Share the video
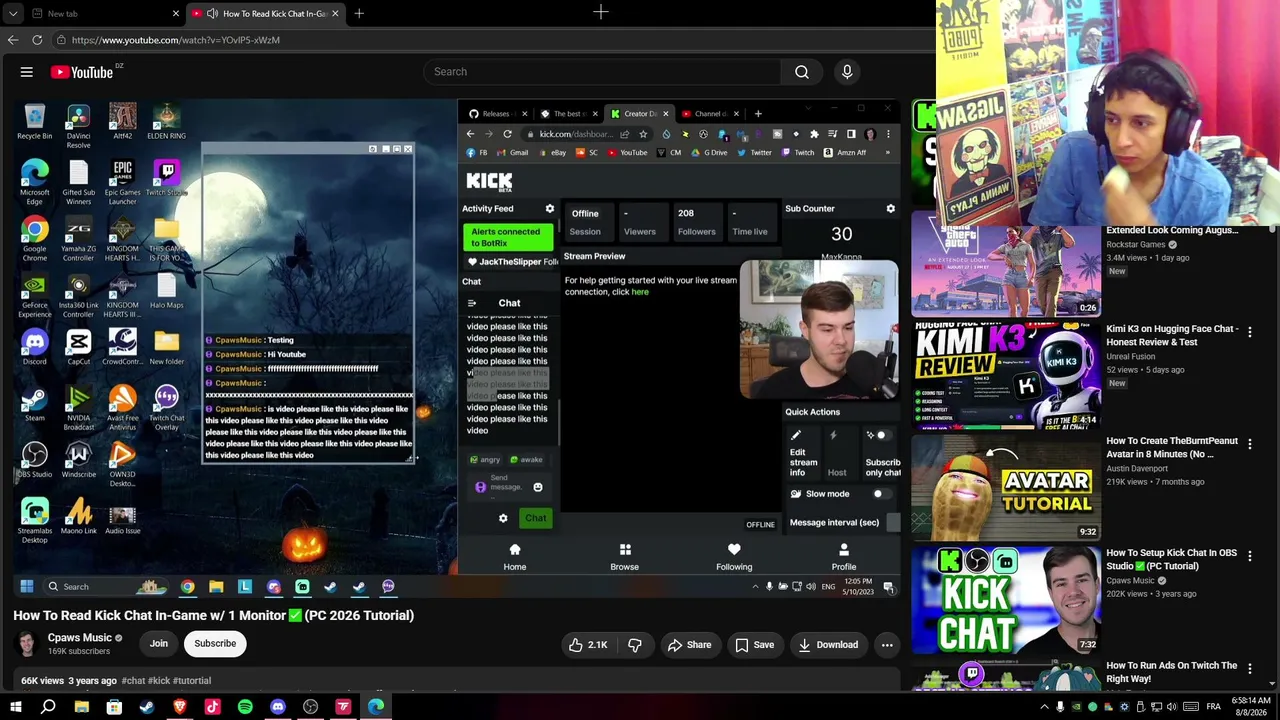Viewport: 1280px width, 720px height. pos(689,645)
